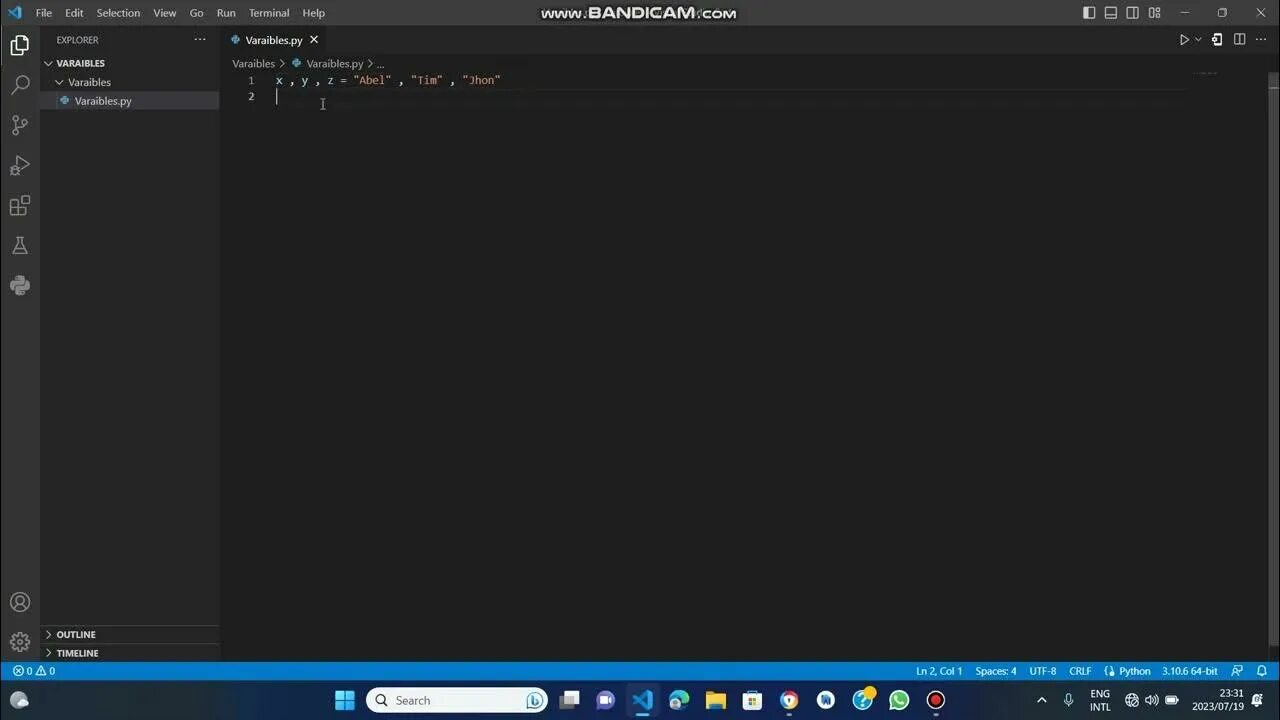
Task: Open Explorer Views and More Actions ellipsis
Action: coord(200,40)
